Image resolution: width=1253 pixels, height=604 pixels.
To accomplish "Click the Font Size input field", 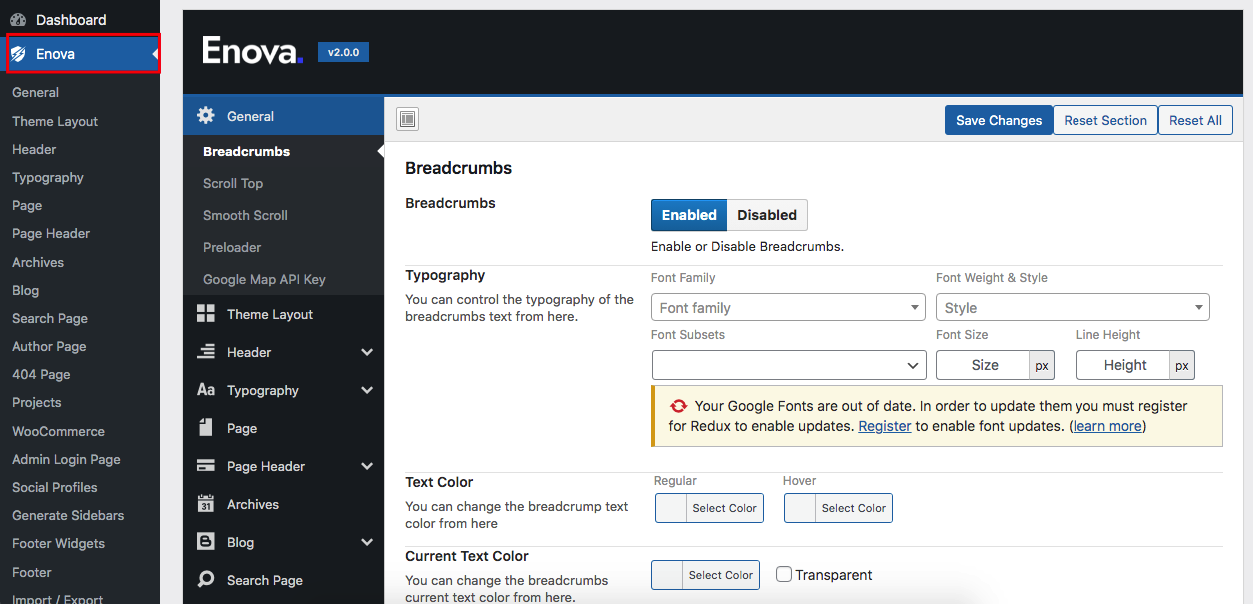I will point(984,365).
